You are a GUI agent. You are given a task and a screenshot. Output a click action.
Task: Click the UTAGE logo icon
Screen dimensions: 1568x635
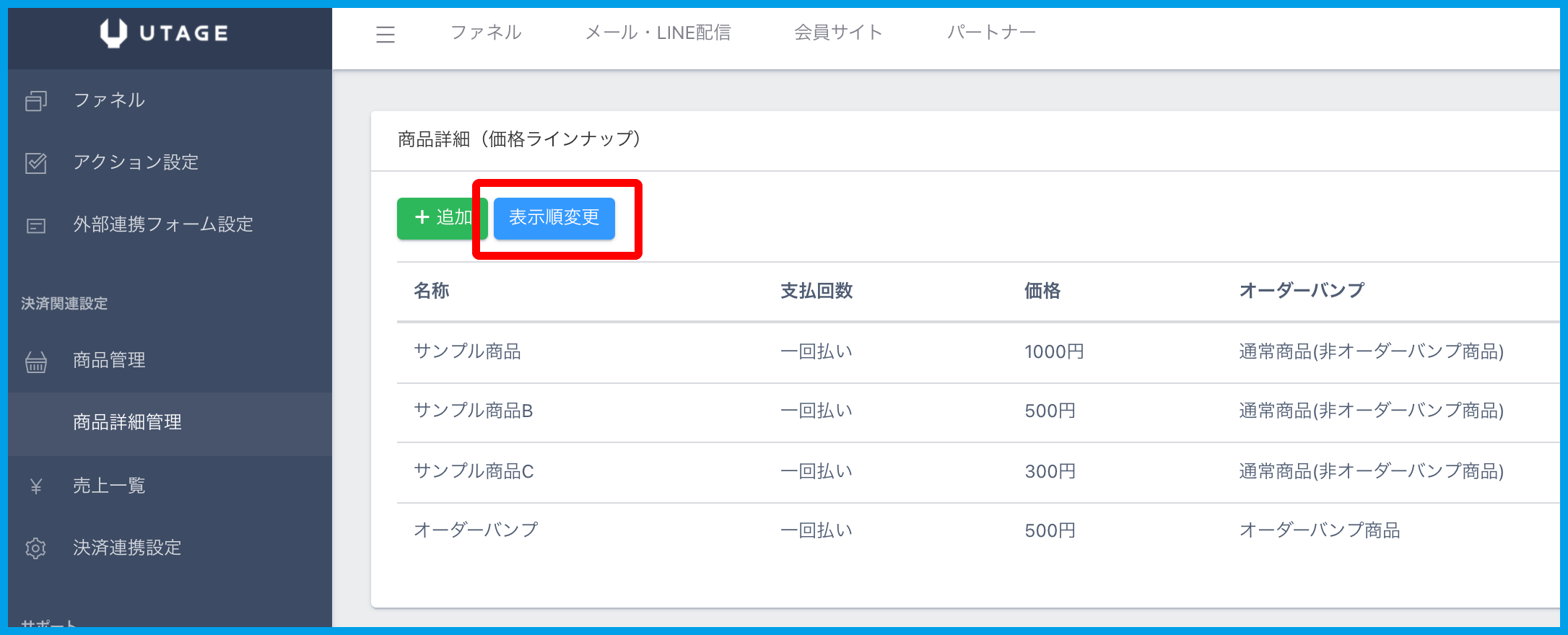tap(113, 33)
